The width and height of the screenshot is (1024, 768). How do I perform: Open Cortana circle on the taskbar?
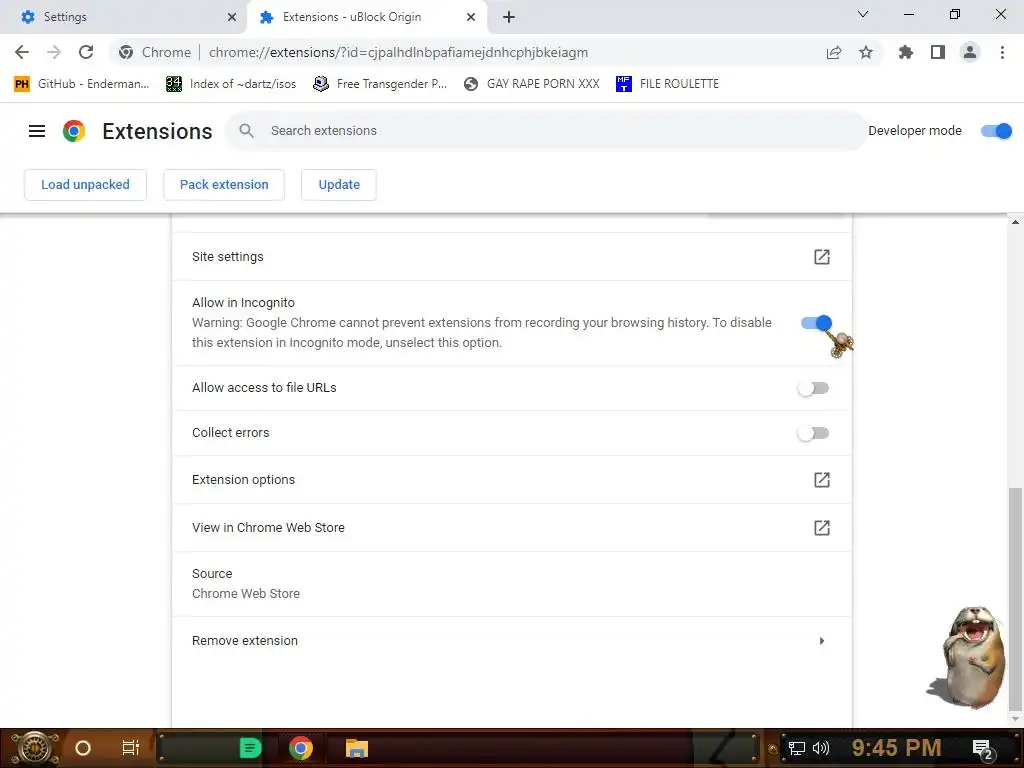(83, 748)
